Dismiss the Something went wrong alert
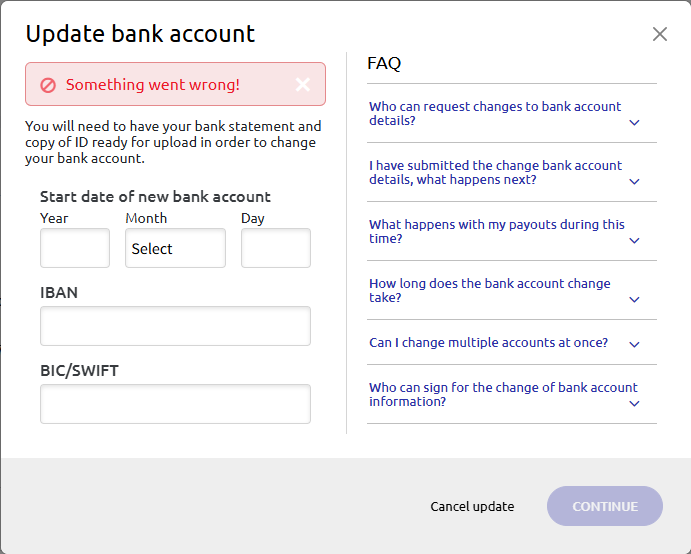The image size is (691, 554). 303,84
